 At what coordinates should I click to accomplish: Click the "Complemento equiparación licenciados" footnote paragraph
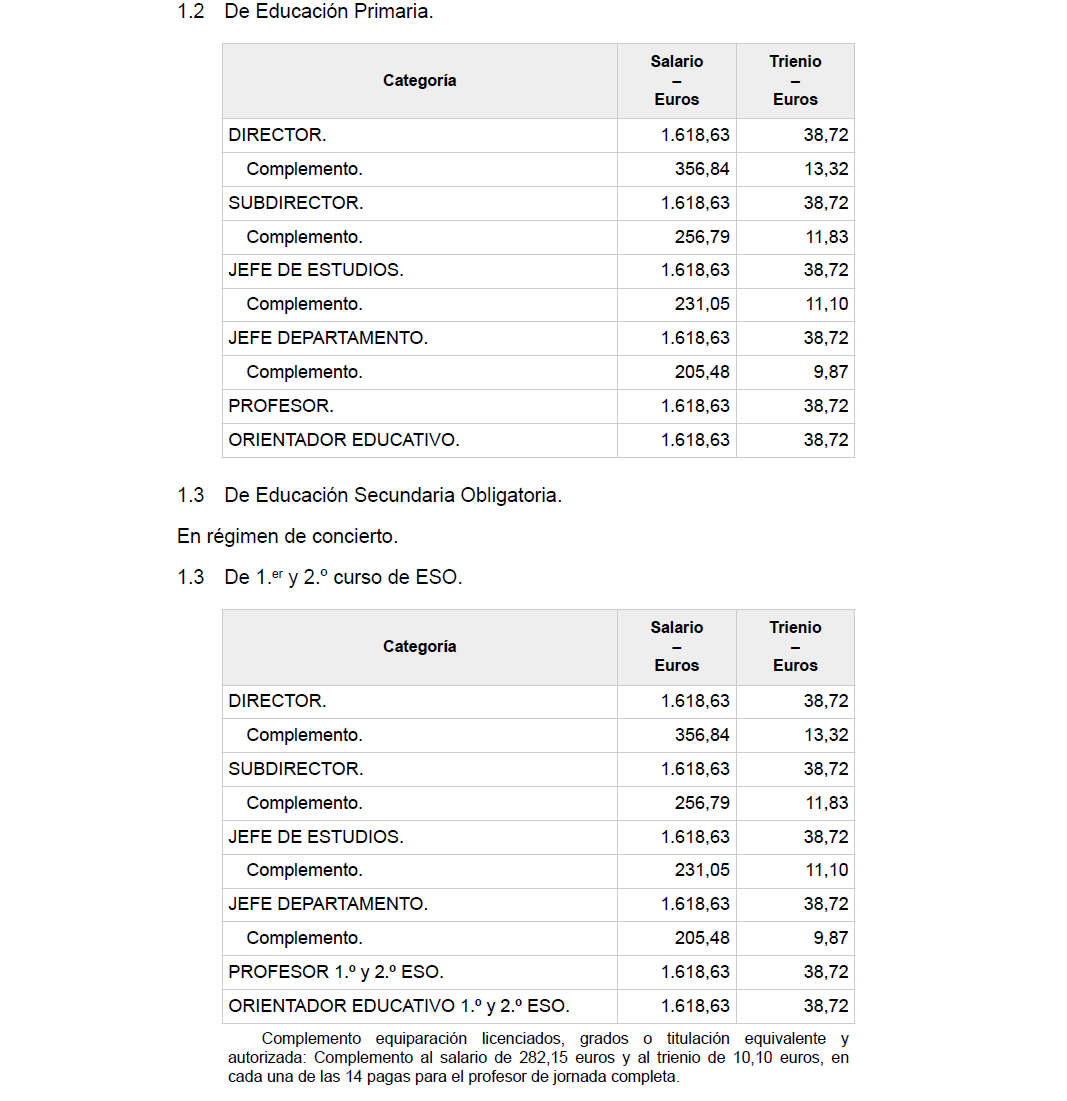coord(539,1058)
